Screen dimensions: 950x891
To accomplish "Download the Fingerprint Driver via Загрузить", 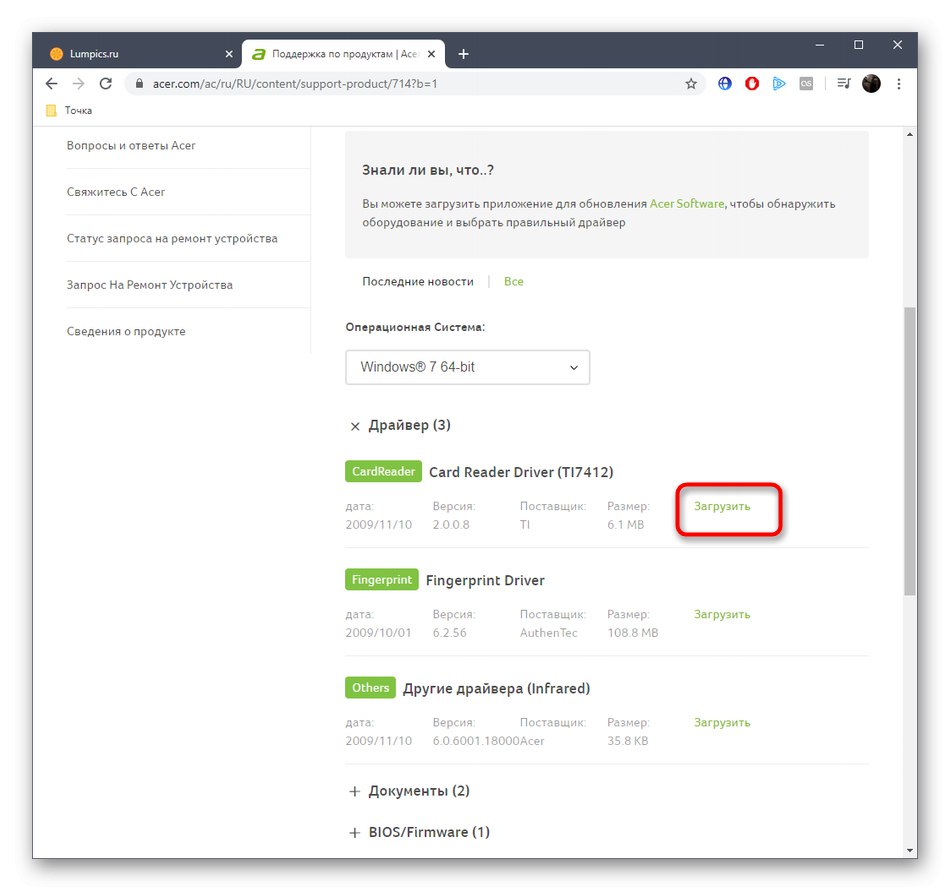I will click(x=722, y=614).
